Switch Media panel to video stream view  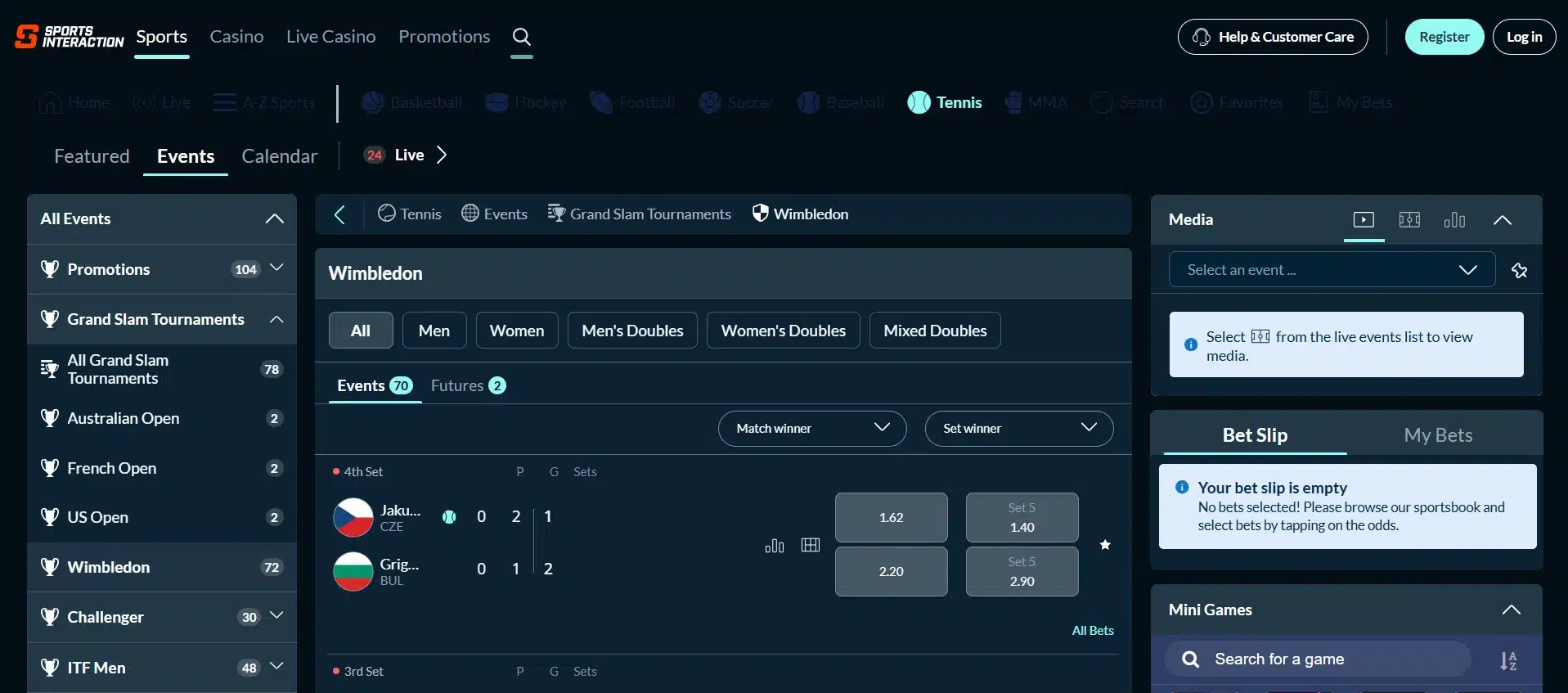point(1364,219)
